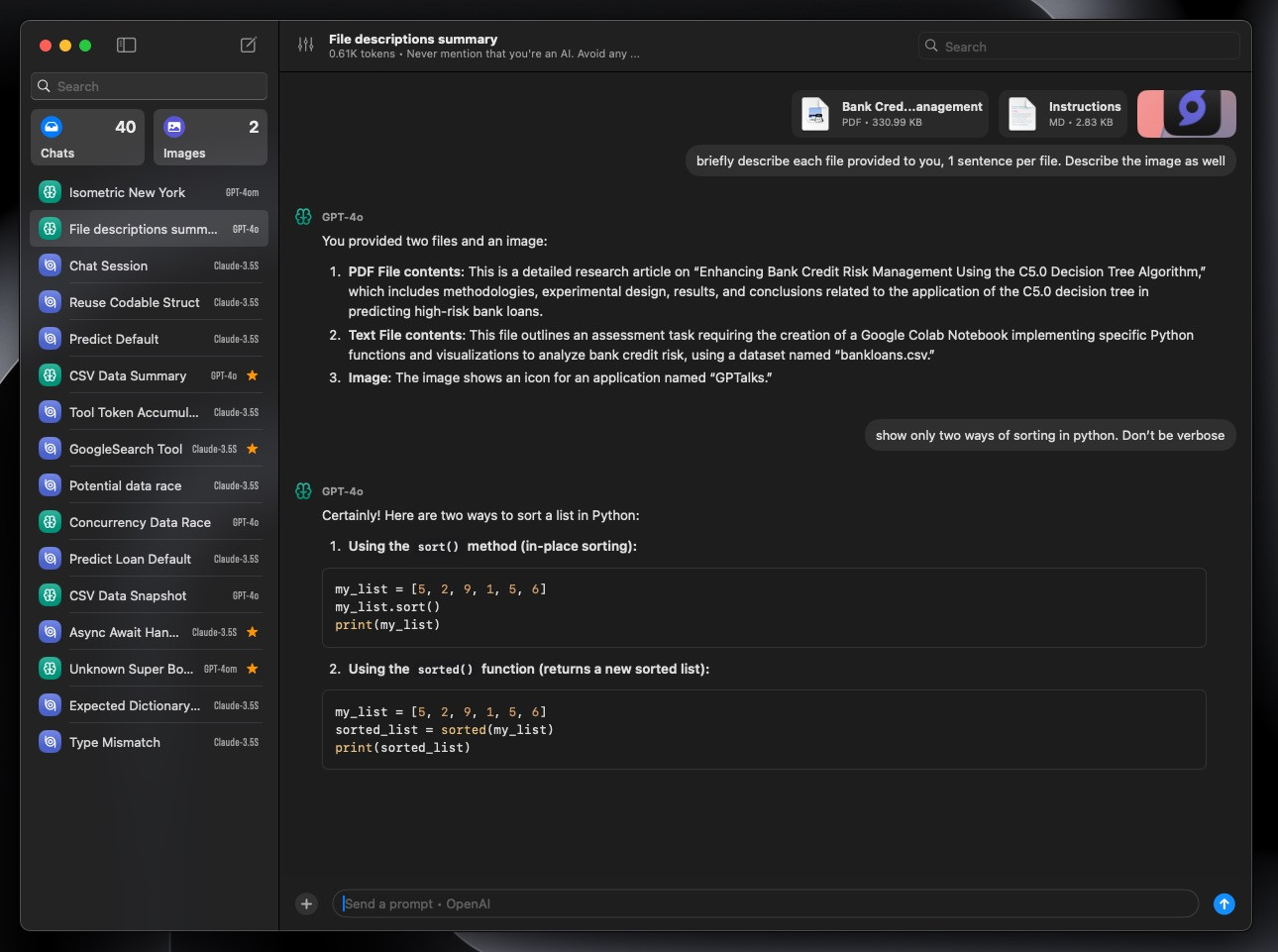This screenshot has height=952, width=1278.
Task: Toggle the sidebar panel icon
Action: 126,46
